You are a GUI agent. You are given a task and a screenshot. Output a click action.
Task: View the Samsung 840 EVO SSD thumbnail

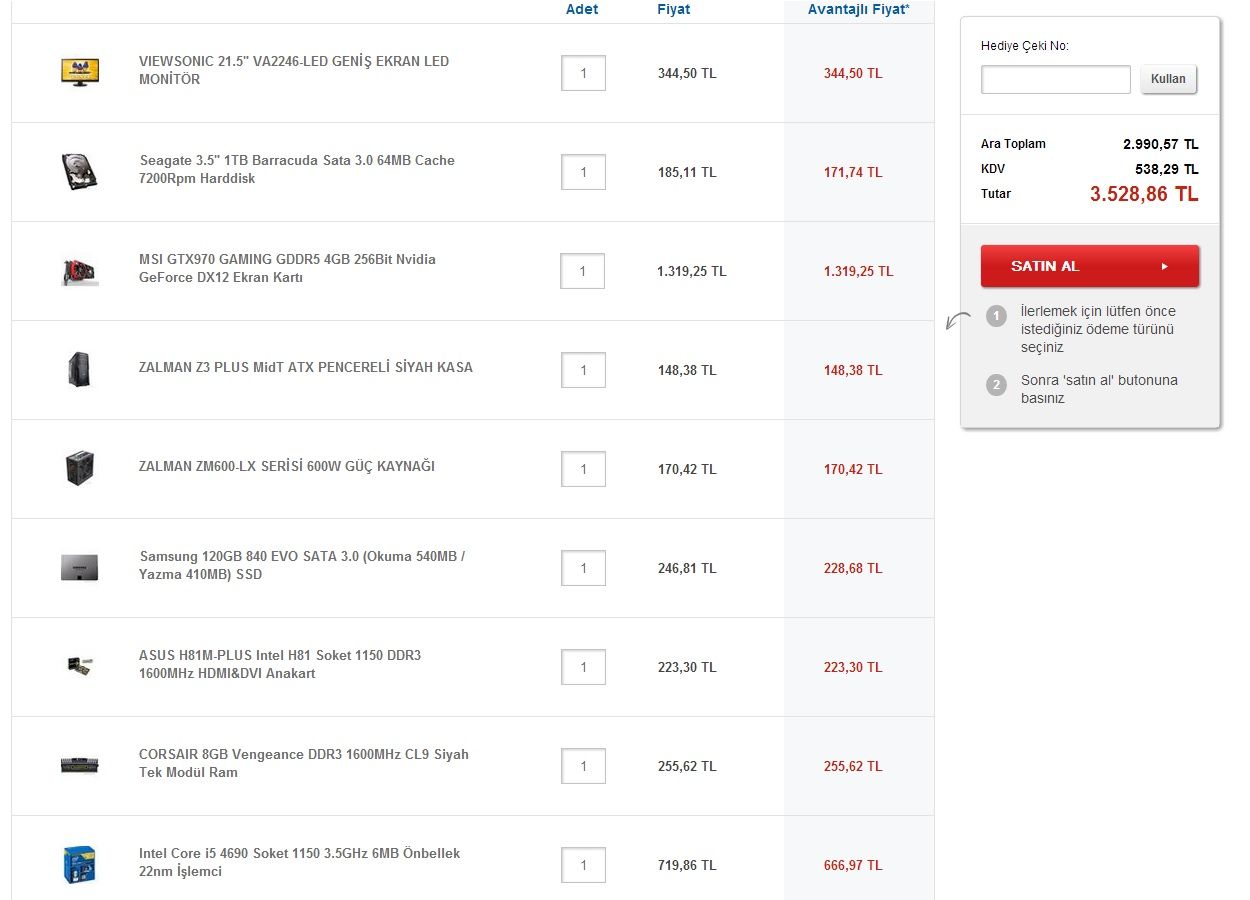tap(79, 567)
